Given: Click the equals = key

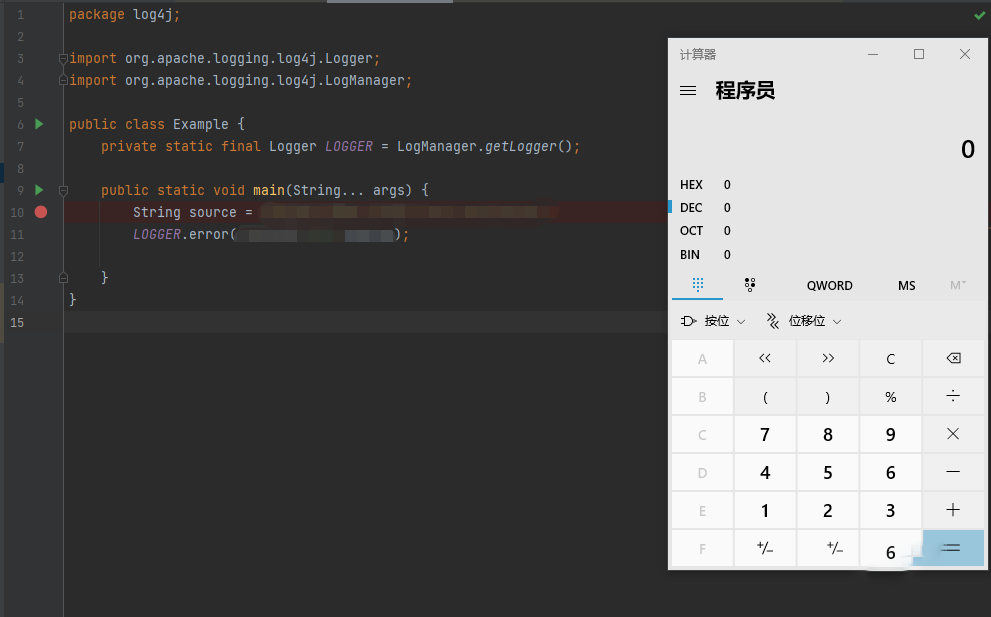Looking at the screenshot, I should pyautogui.click(x=953, y=548).
